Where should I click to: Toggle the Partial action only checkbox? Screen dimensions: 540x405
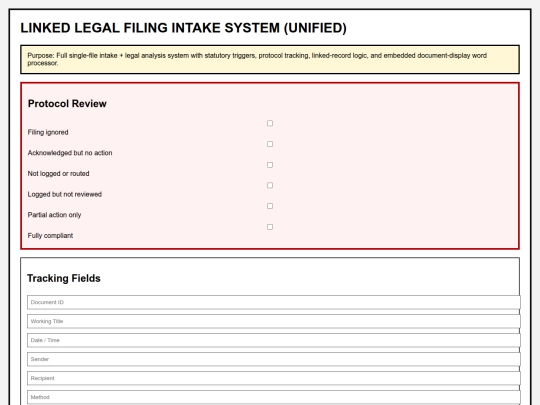[x=270, y=206]
